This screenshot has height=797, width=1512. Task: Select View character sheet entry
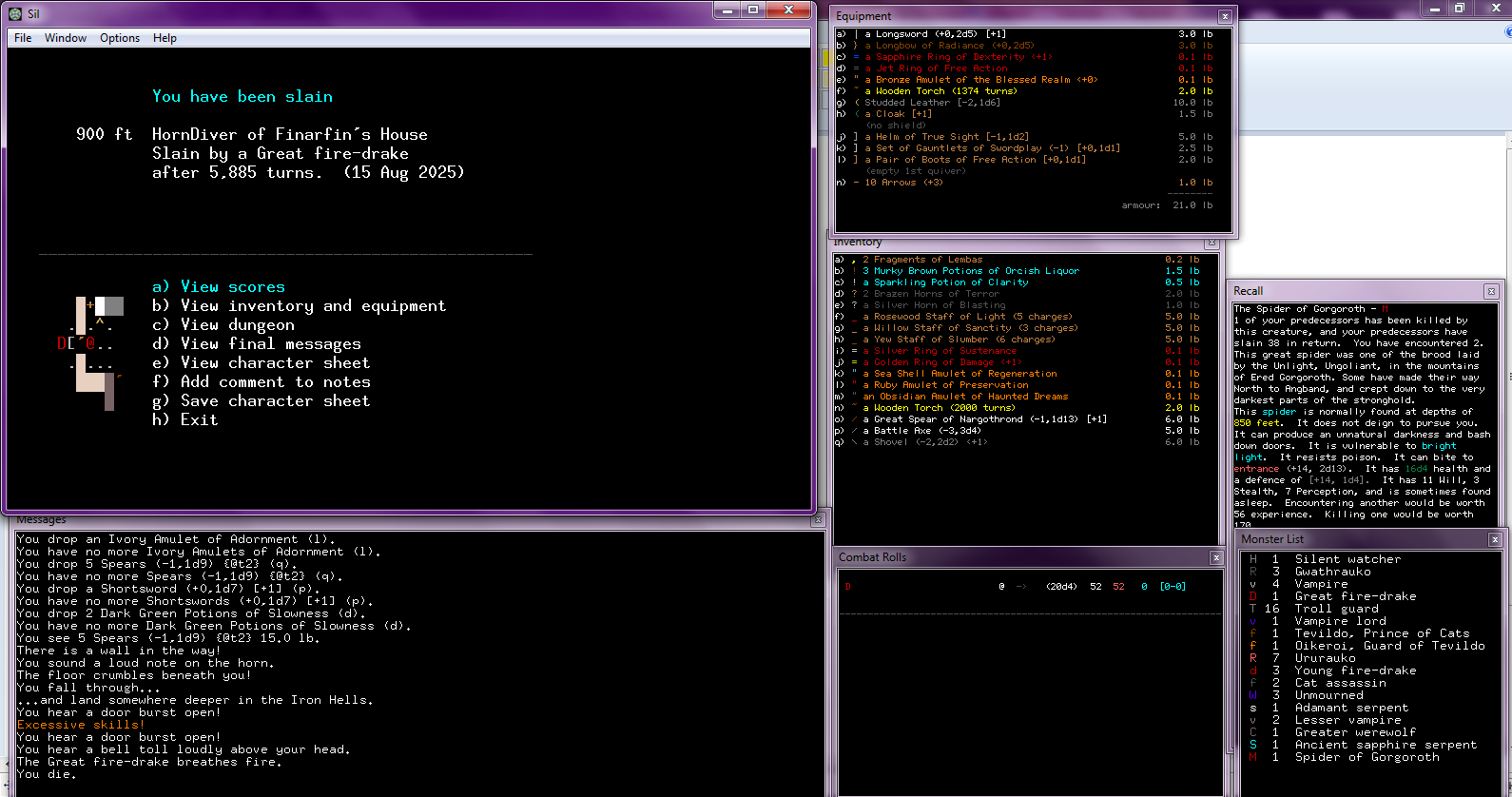(x=261, y=363)
